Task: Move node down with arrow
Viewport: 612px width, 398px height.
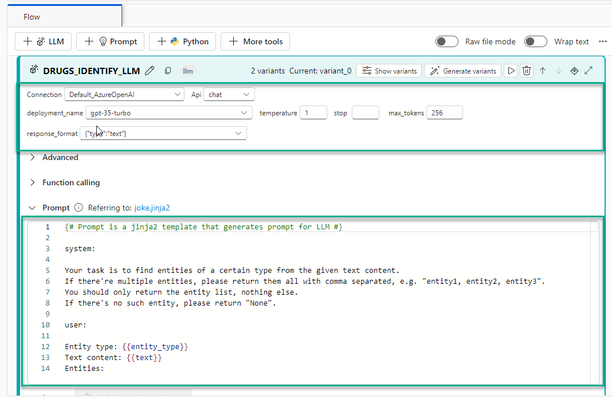Action: [559, 71]
